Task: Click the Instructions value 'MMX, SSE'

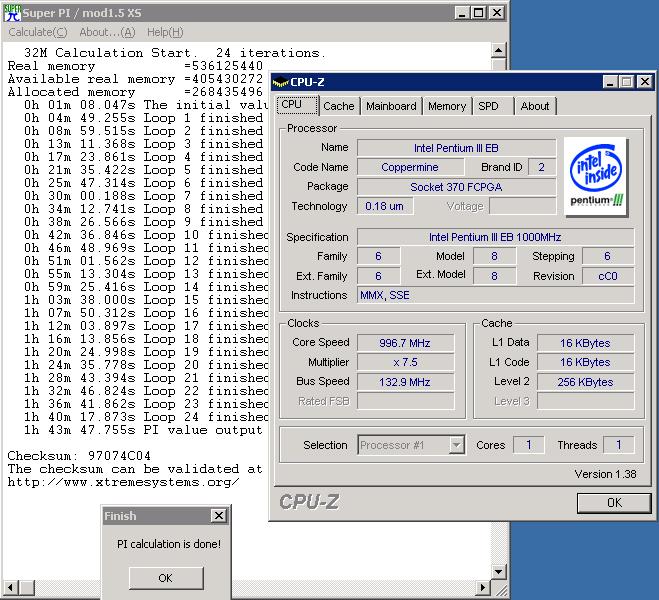Action: 496,295
